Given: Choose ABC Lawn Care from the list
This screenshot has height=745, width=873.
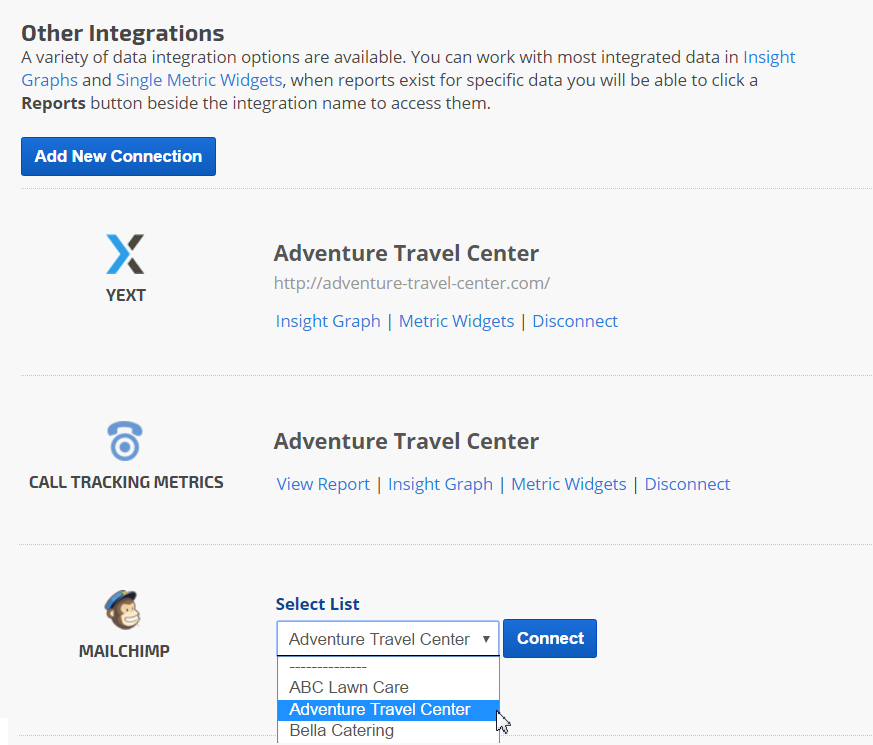Looking at the screenshot, I should [348, 687].
